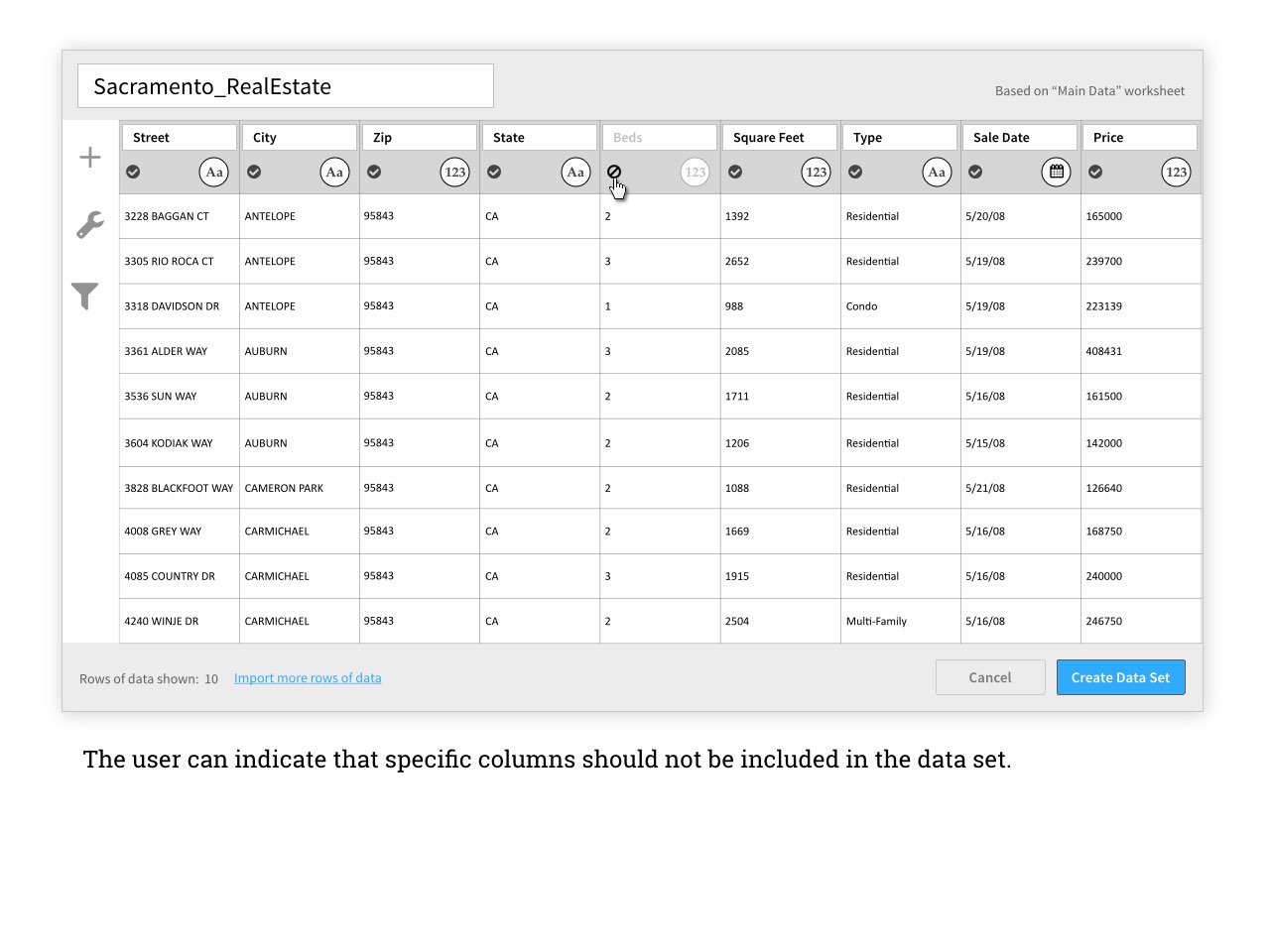Open the wrench settings tool
The width and height of the screenshot is (1270, 952).
[x=89, y=225]
